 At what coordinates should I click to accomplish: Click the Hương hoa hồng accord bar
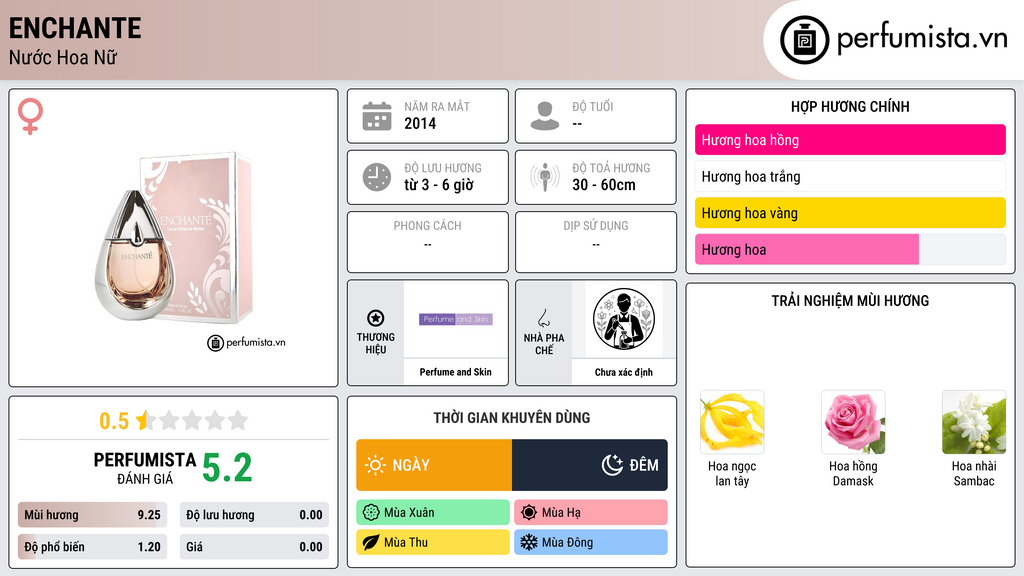click(x=850, y=140)
